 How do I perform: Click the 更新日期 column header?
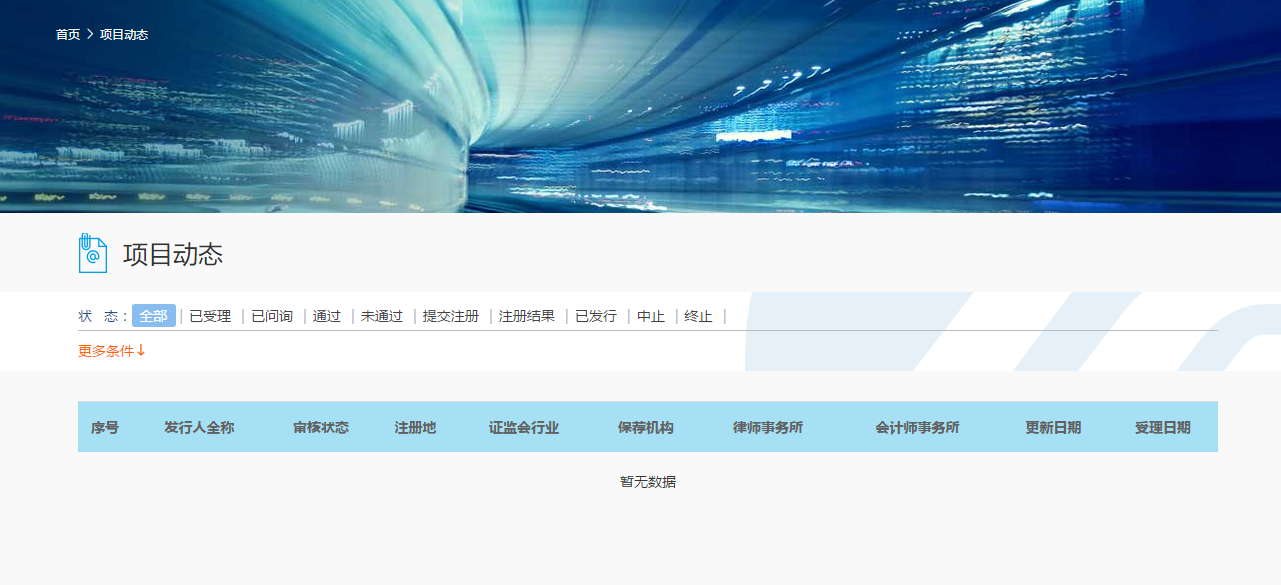tap(1053, 427)
